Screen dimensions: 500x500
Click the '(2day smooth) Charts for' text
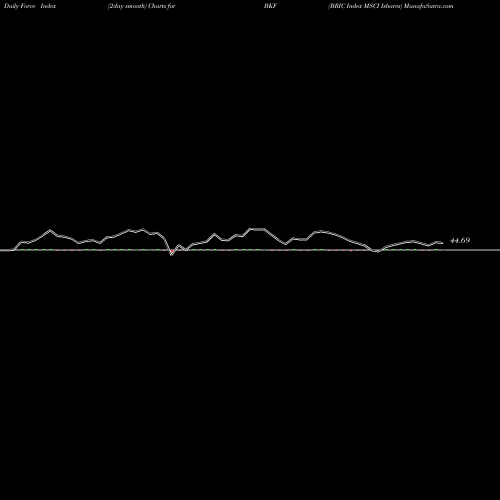[x=142, y=6]
